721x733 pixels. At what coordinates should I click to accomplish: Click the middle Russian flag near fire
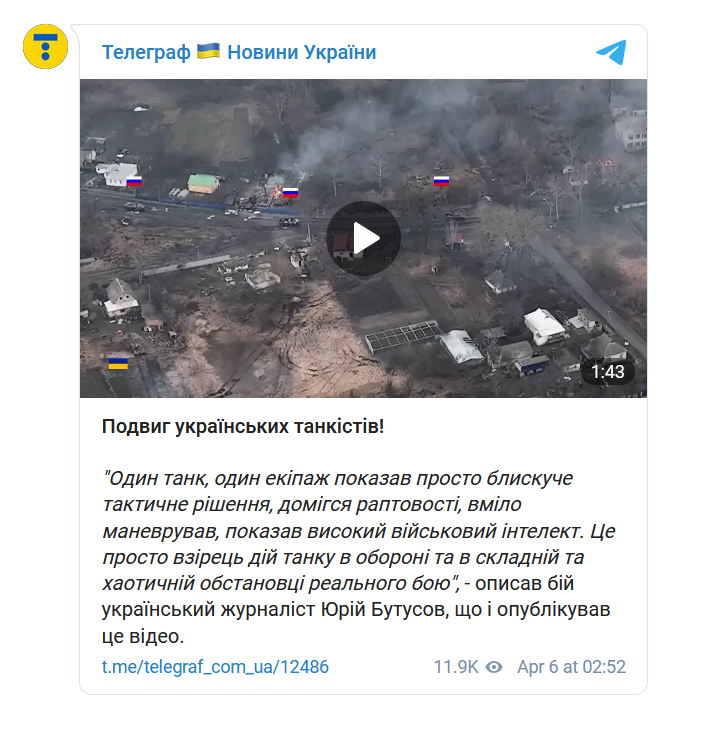click(x=290, y=192)
